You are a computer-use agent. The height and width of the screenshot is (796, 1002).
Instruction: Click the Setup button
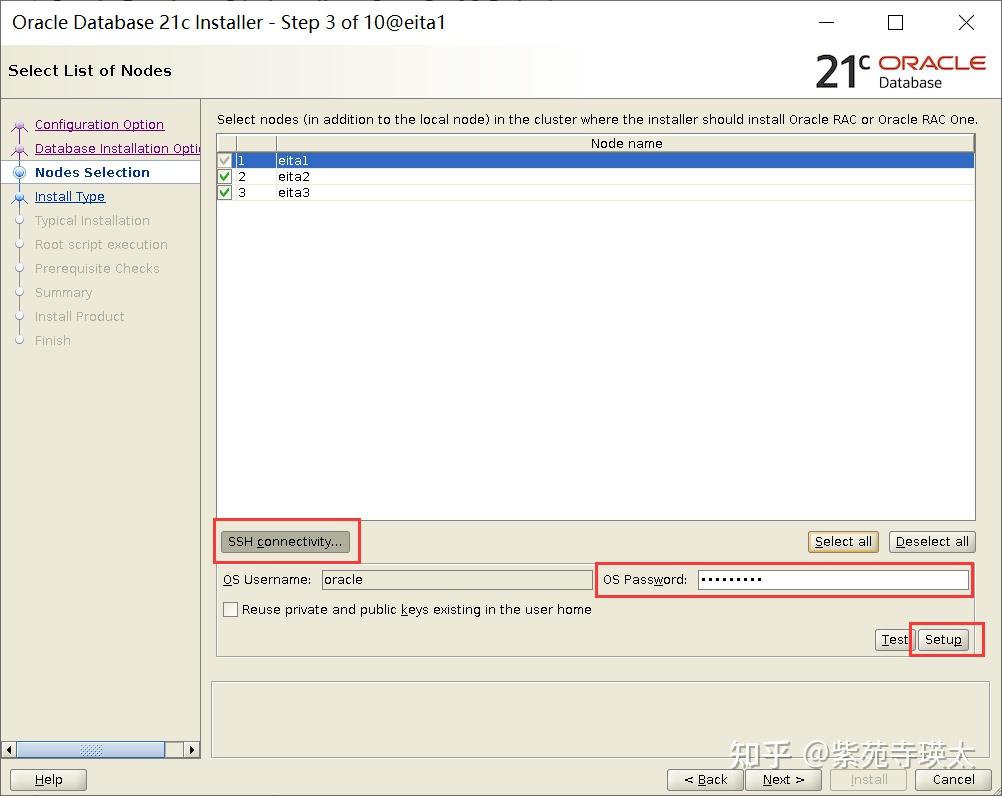943,639
